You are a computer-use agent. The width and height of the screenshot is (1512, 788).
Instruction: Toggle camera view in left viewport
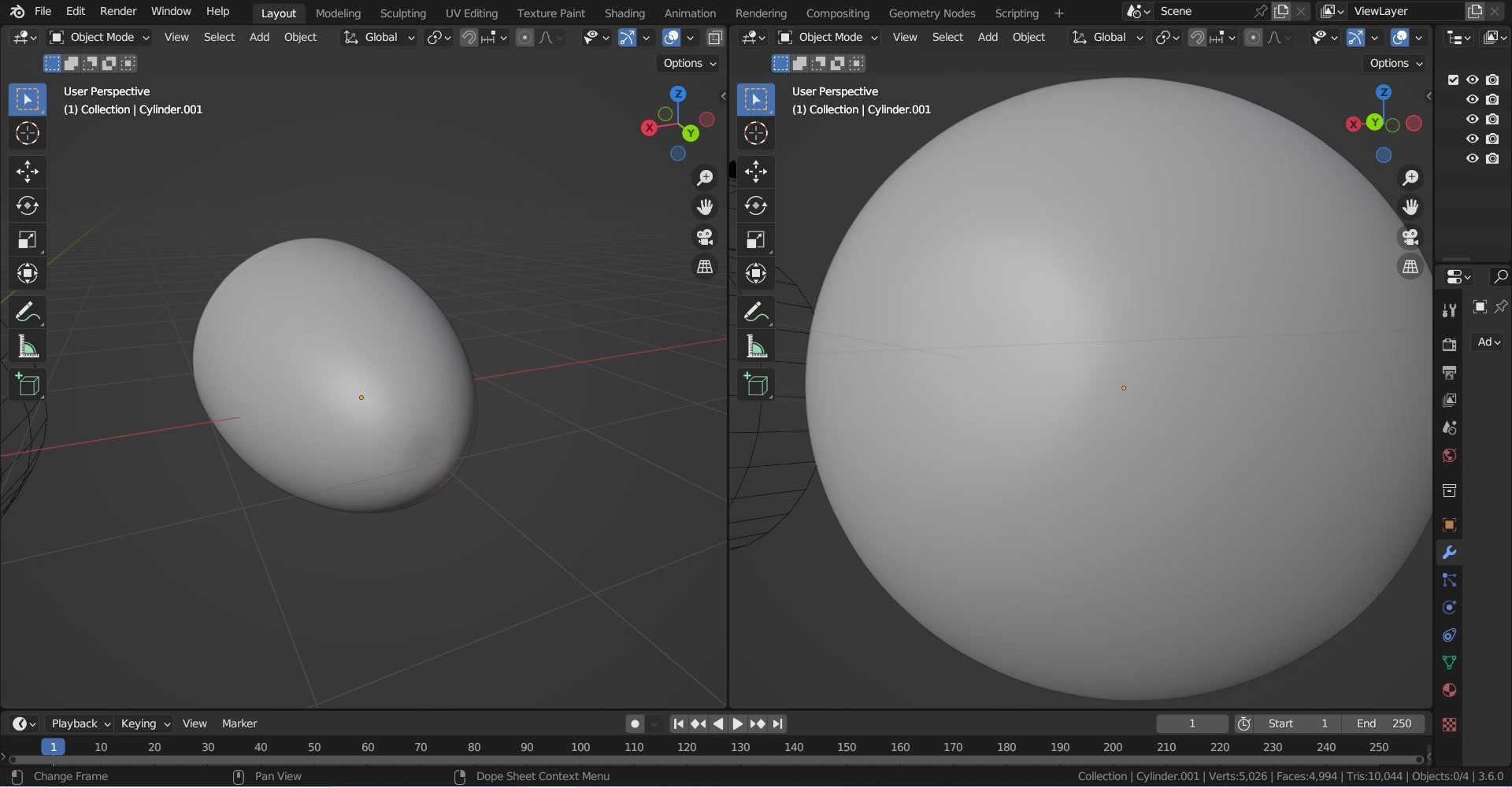705,237
